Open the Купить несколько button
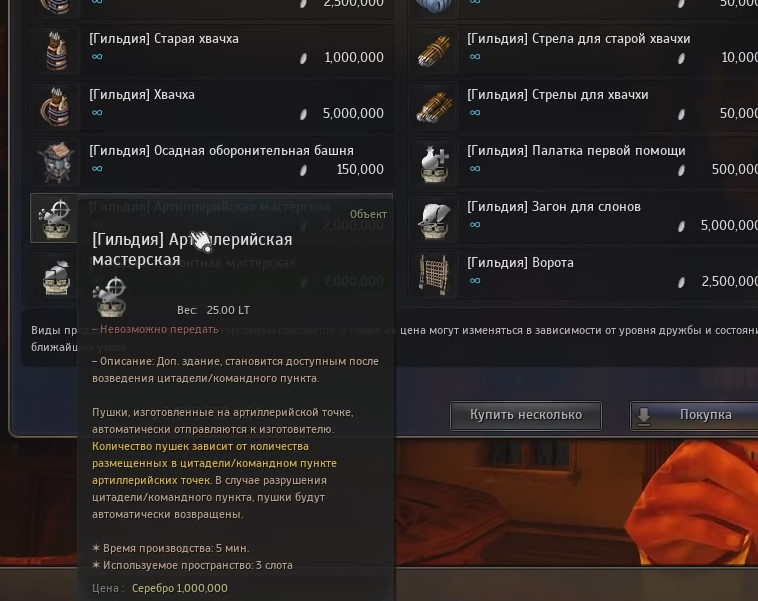 526,415
